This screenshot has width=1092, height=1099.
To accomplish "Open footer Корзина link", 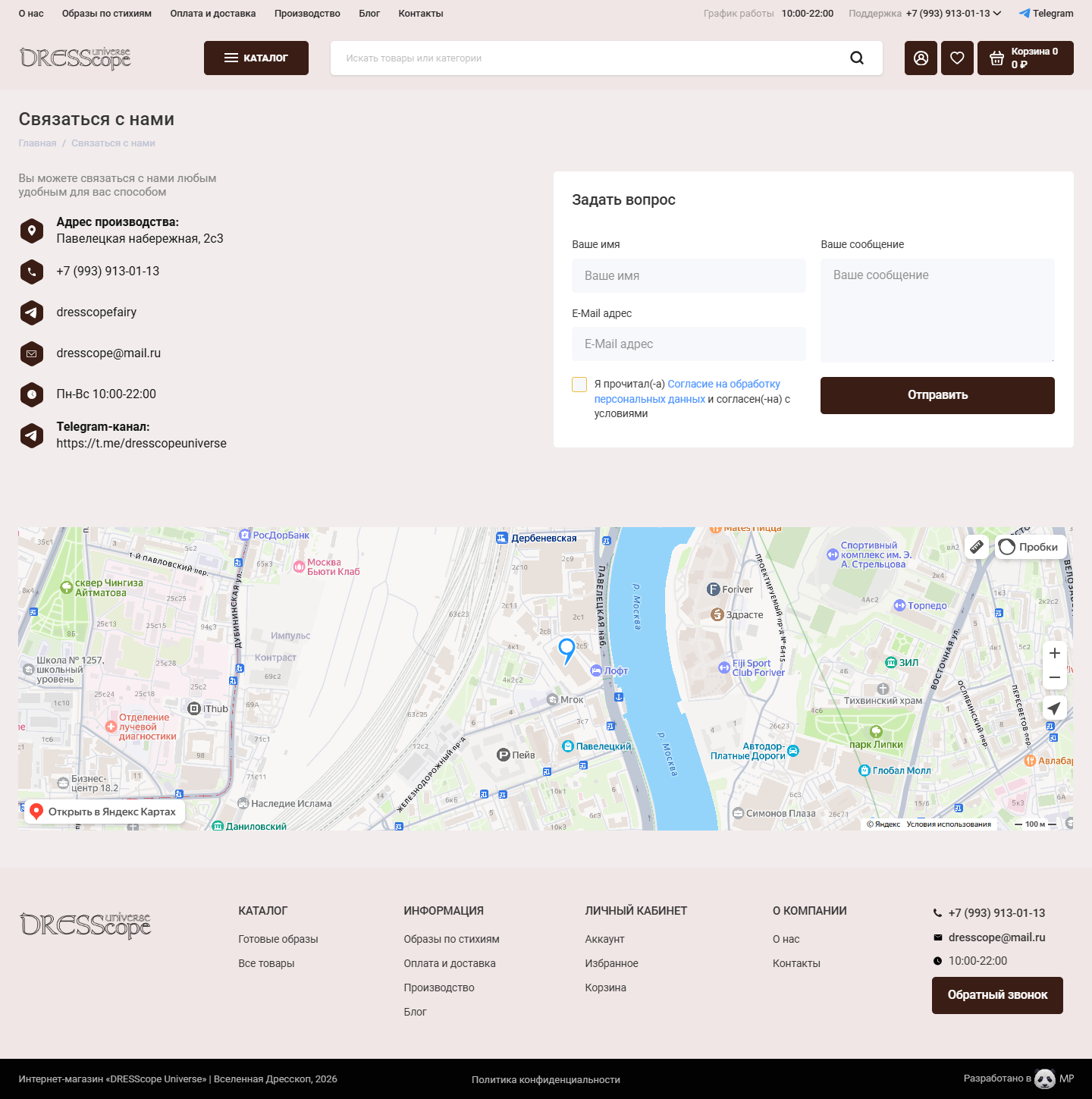I will click(x=605, y=988).
